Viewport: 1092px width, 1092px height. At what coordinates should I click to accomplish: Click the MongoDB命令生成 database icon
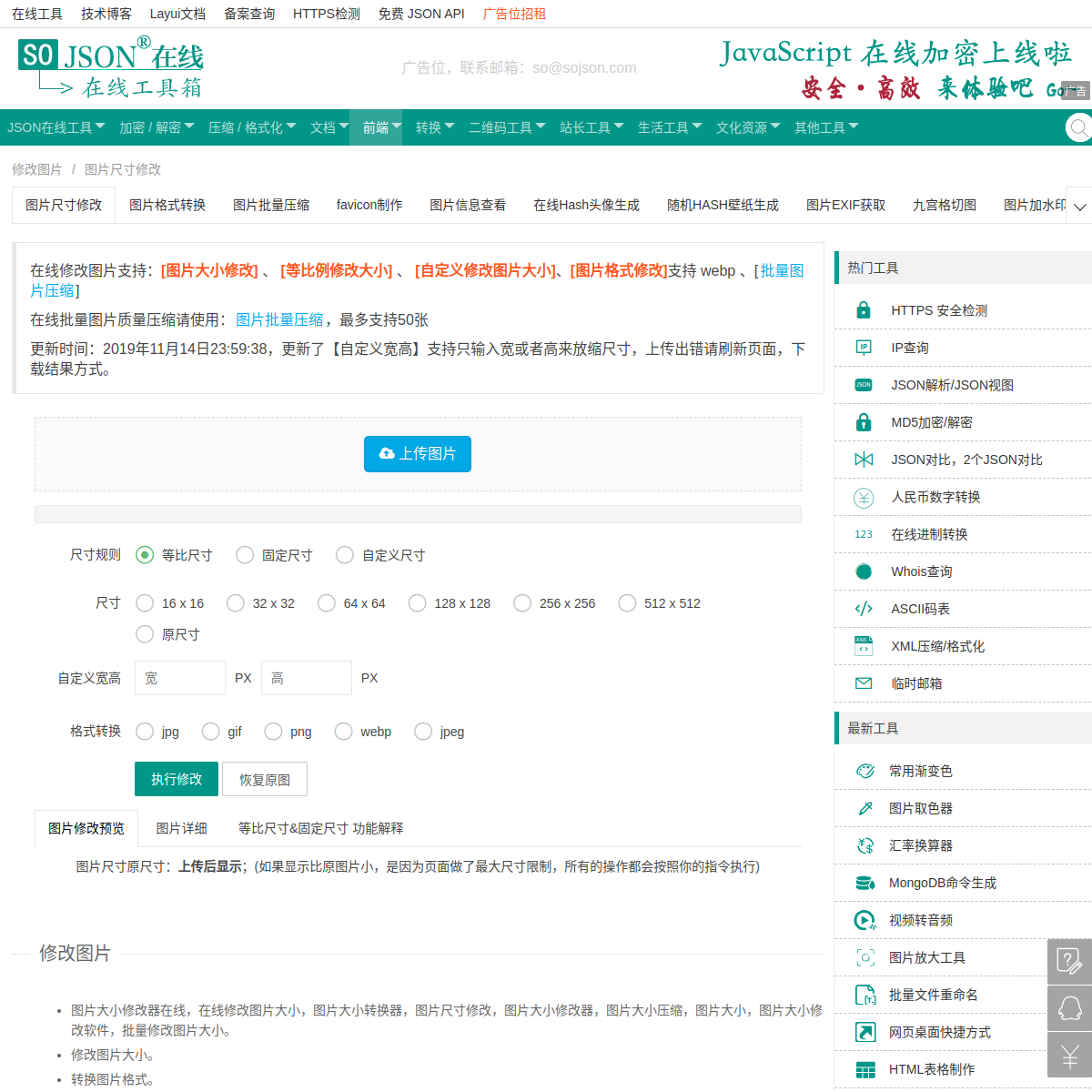(x=865, y=883)
